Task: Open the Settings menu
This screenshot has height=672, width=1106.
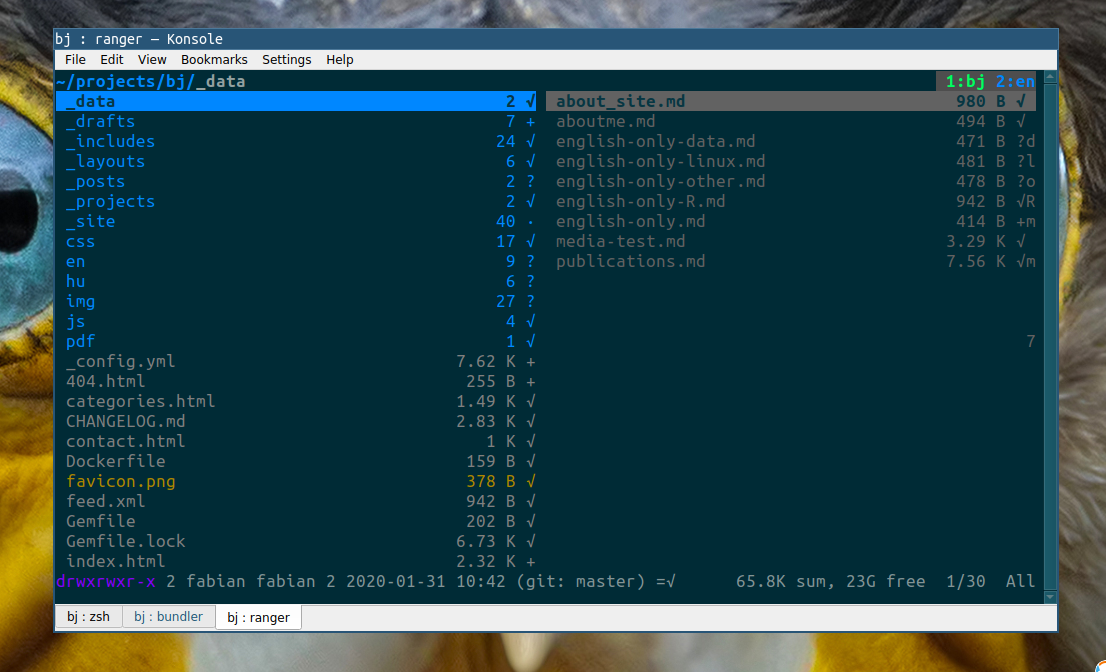Action: 286,59
